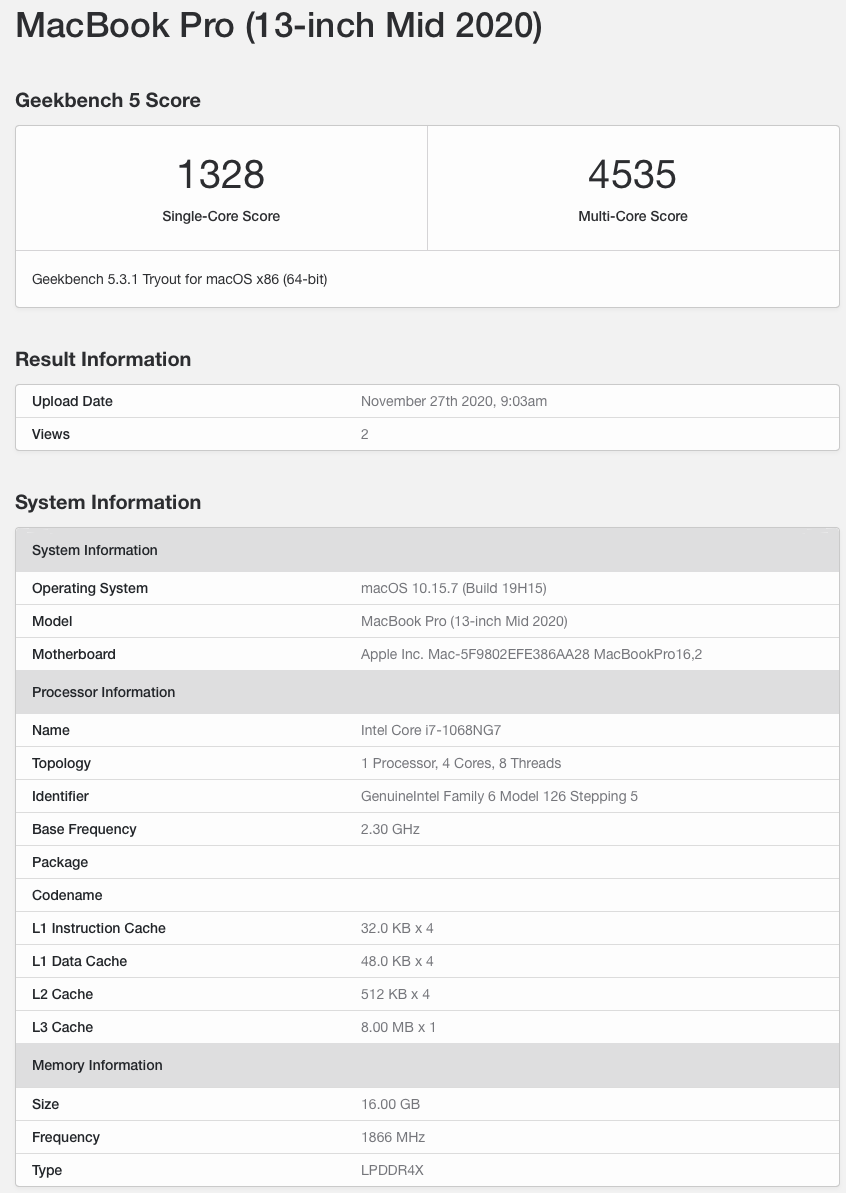Click the memory Type label
The height and width of the screenshot is (1193, 846).
[x=47, y=1170]
